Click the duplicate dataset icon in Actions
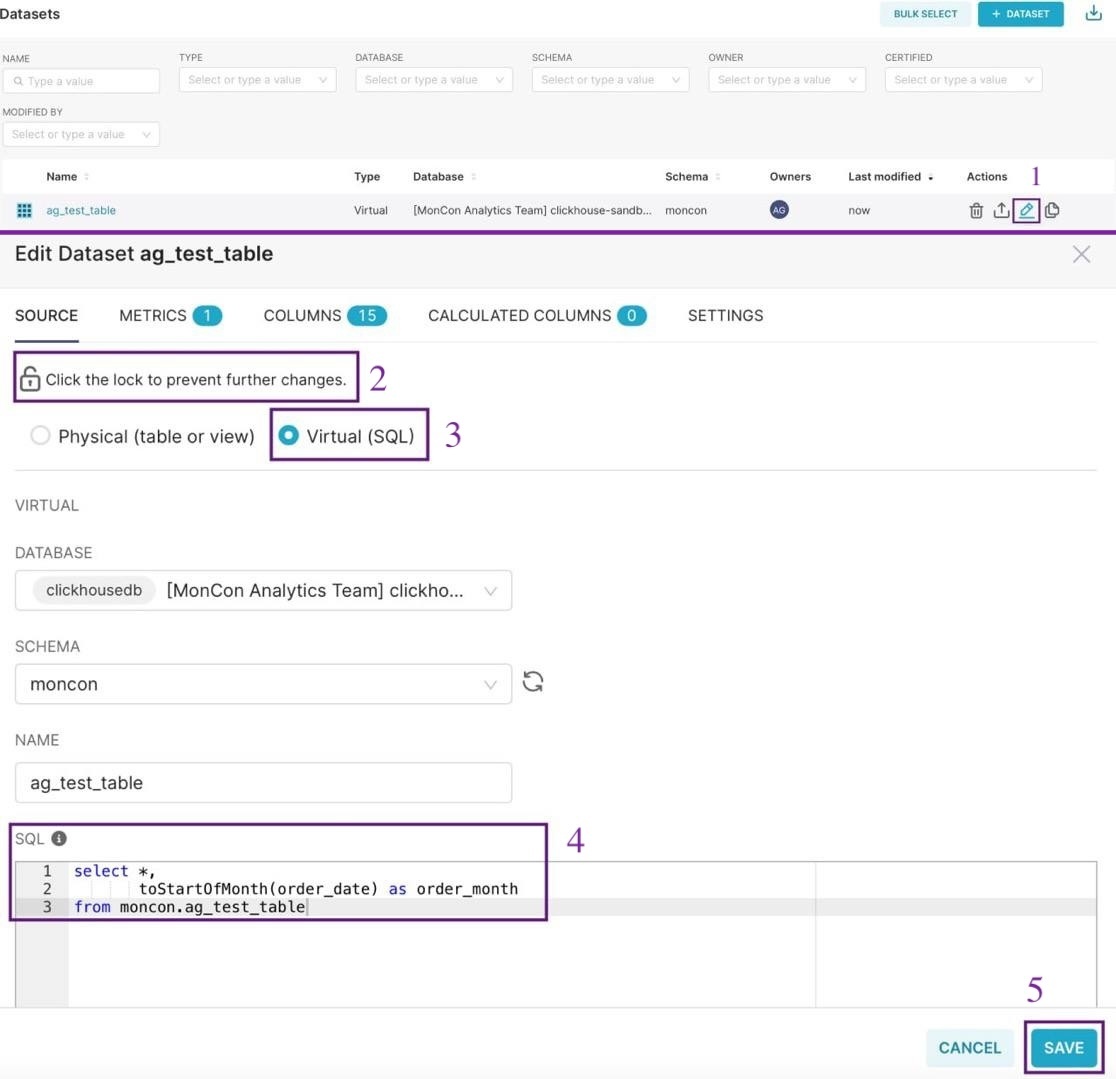 coord(1052,210)
